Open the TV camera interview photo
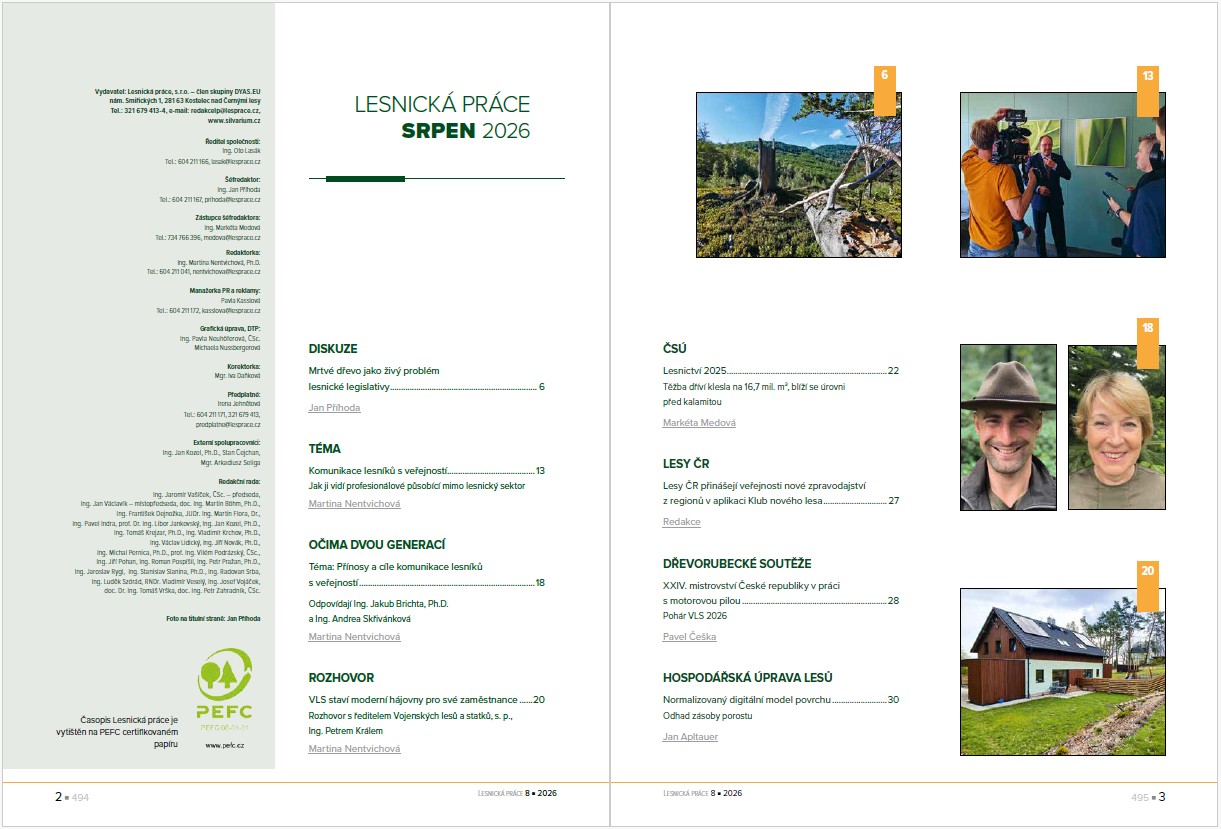This screenshot has height=829, width=1221. tap(1062, 175)
